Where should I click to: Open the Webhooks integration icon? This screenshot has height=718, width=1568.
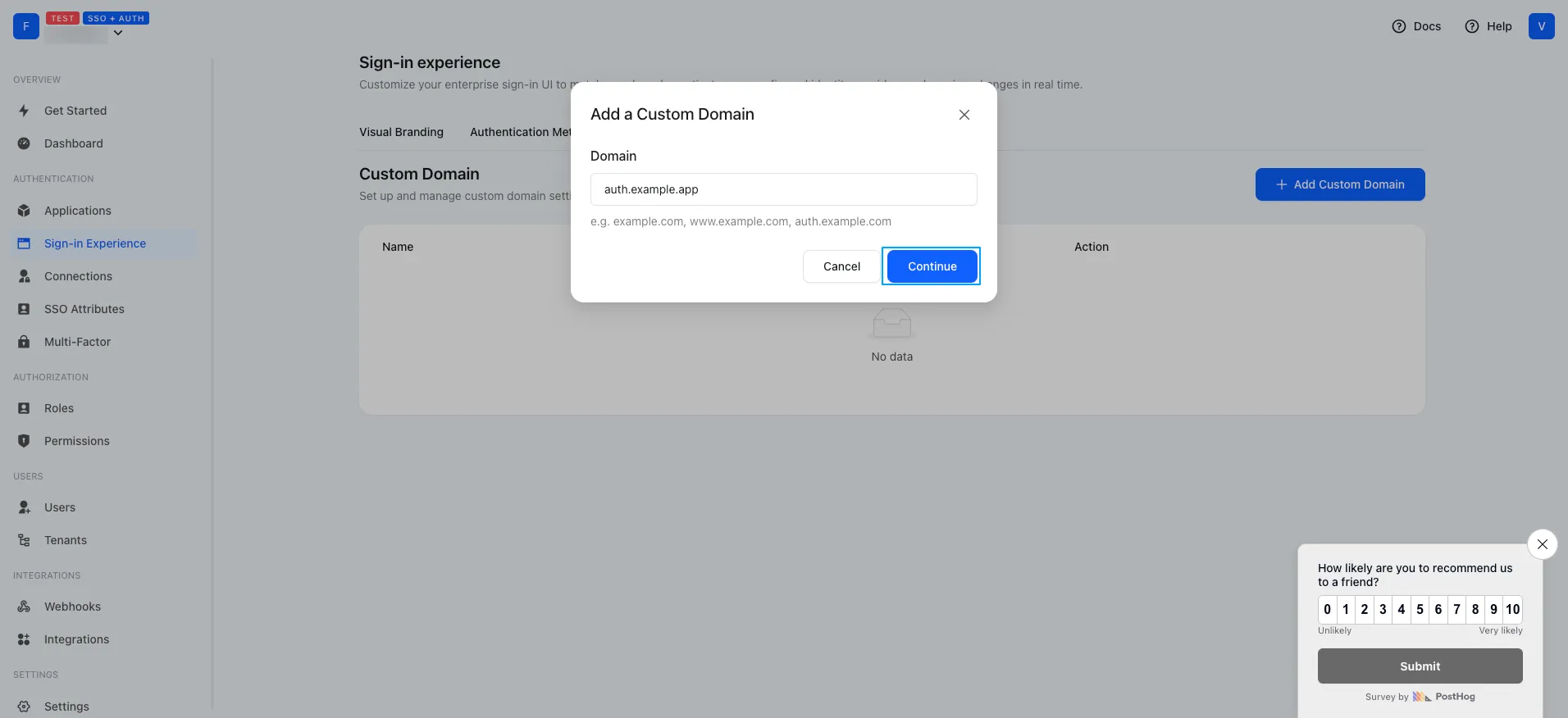[25, 607]
